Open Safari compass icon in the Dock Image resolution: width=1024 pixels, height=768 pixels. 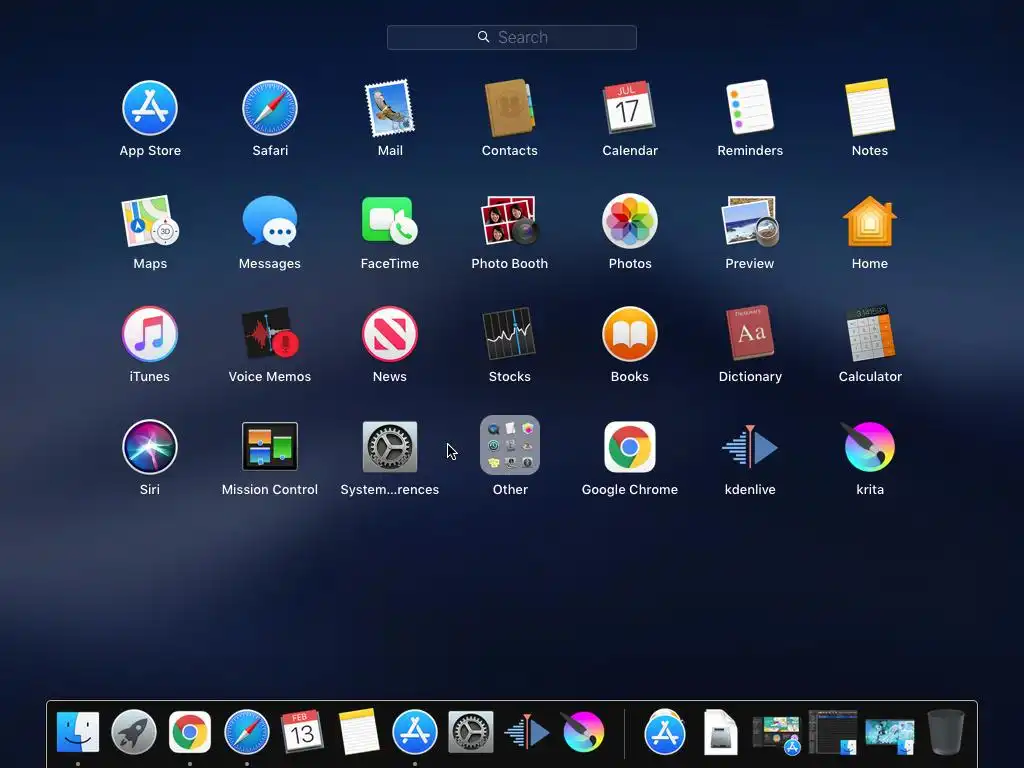coord(247,732)
